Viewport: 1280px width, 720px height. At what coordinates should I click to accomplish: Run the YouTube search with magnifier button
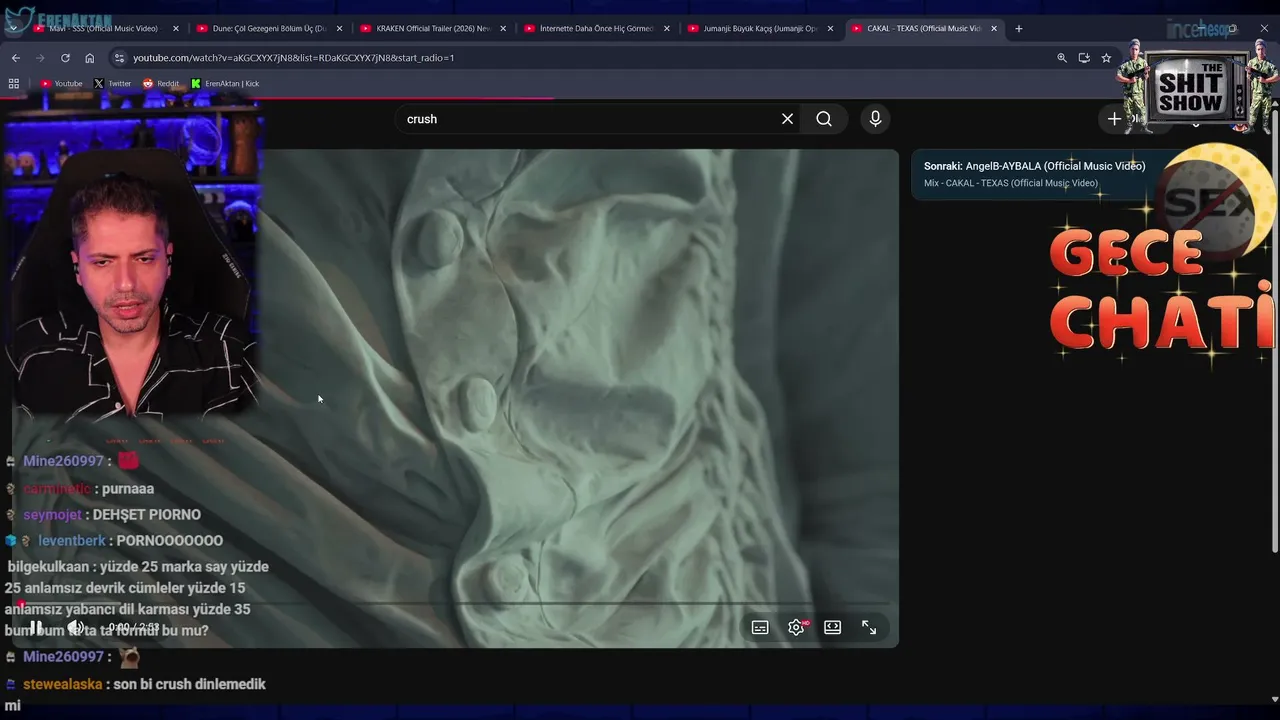click(824, 119)
